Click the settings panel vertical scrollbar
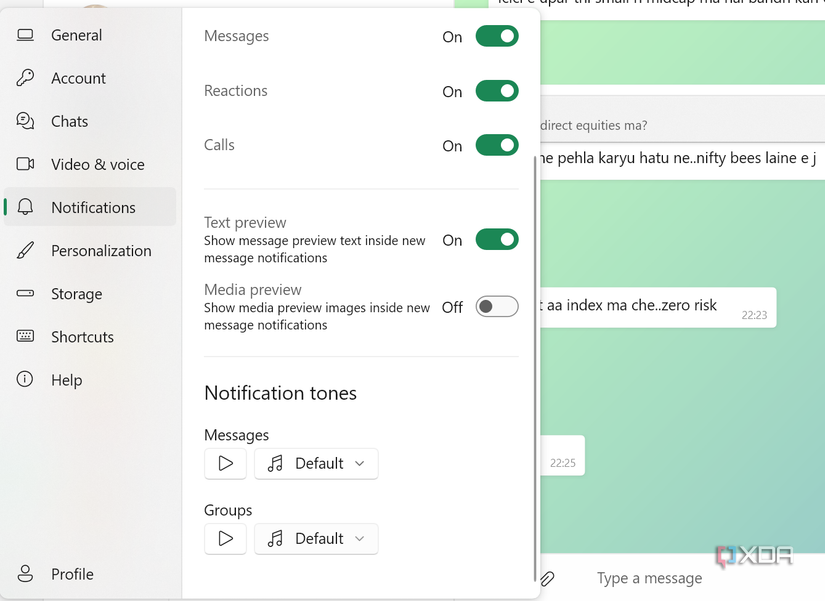This screenshot has height=601, width=825. (536, 368)
